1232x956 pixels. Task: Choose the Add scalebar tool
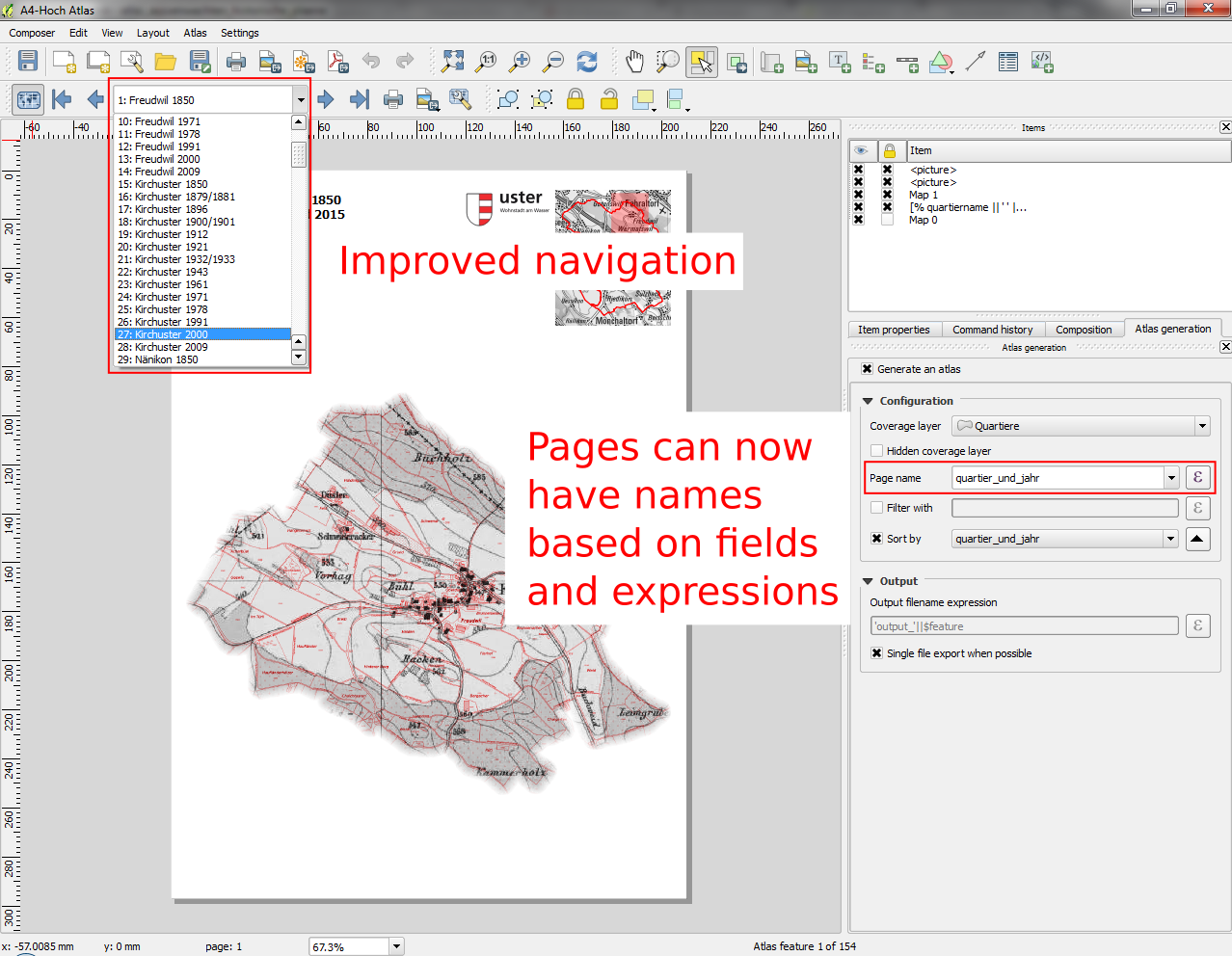[x=907, y=63]
